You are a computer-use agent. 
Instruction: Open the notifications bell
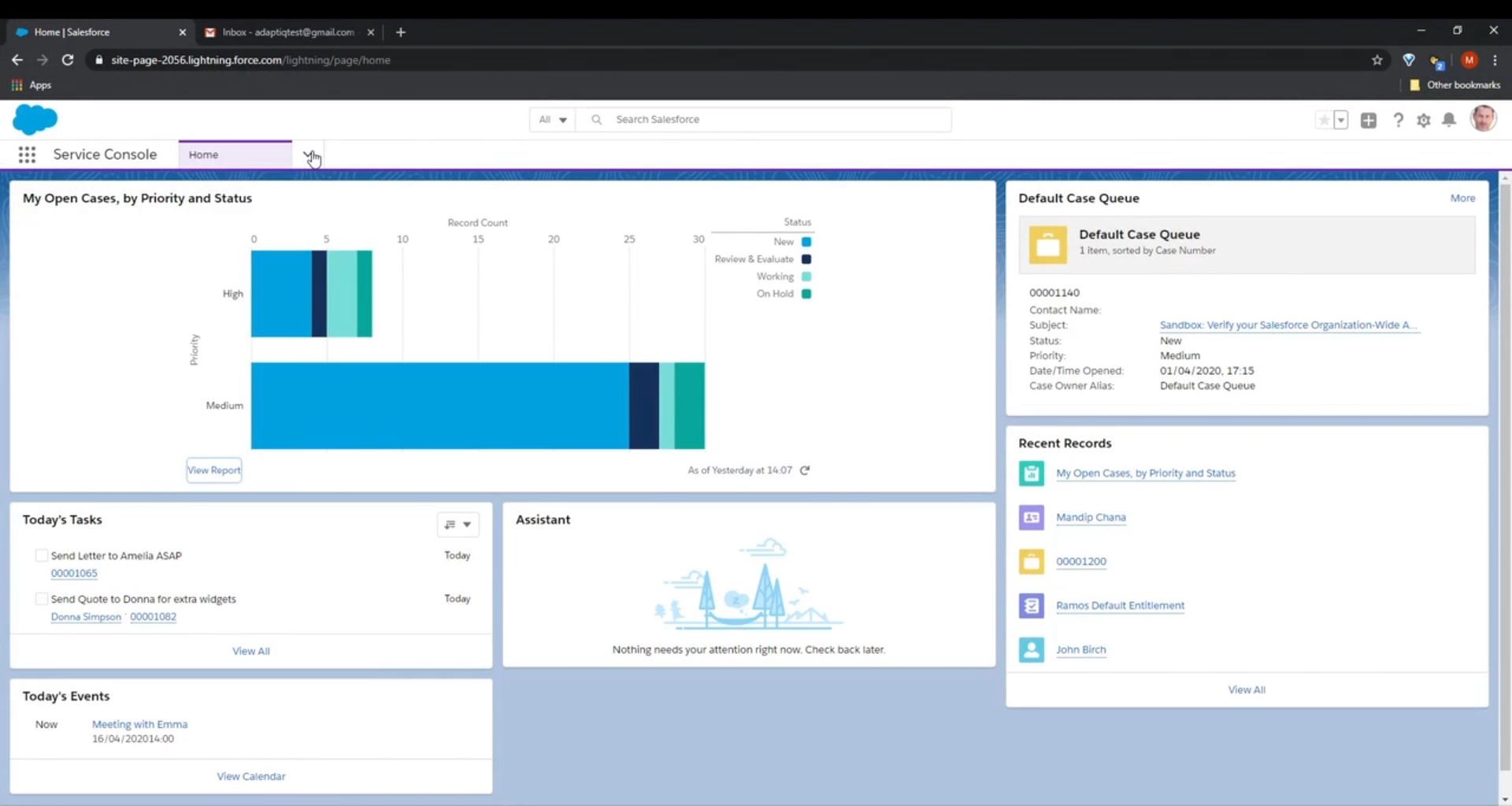pos(1449,120)
